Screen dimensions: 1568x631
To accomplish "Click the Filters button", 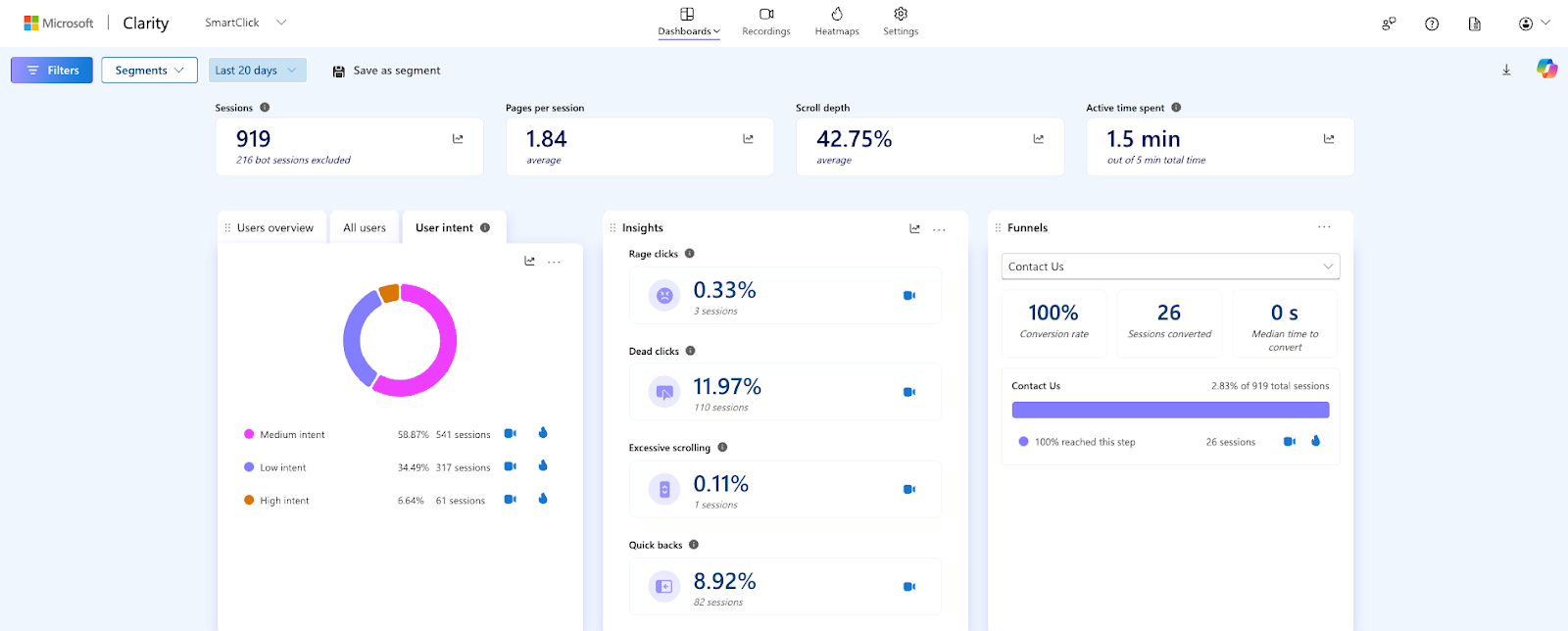I will [52, 71].
